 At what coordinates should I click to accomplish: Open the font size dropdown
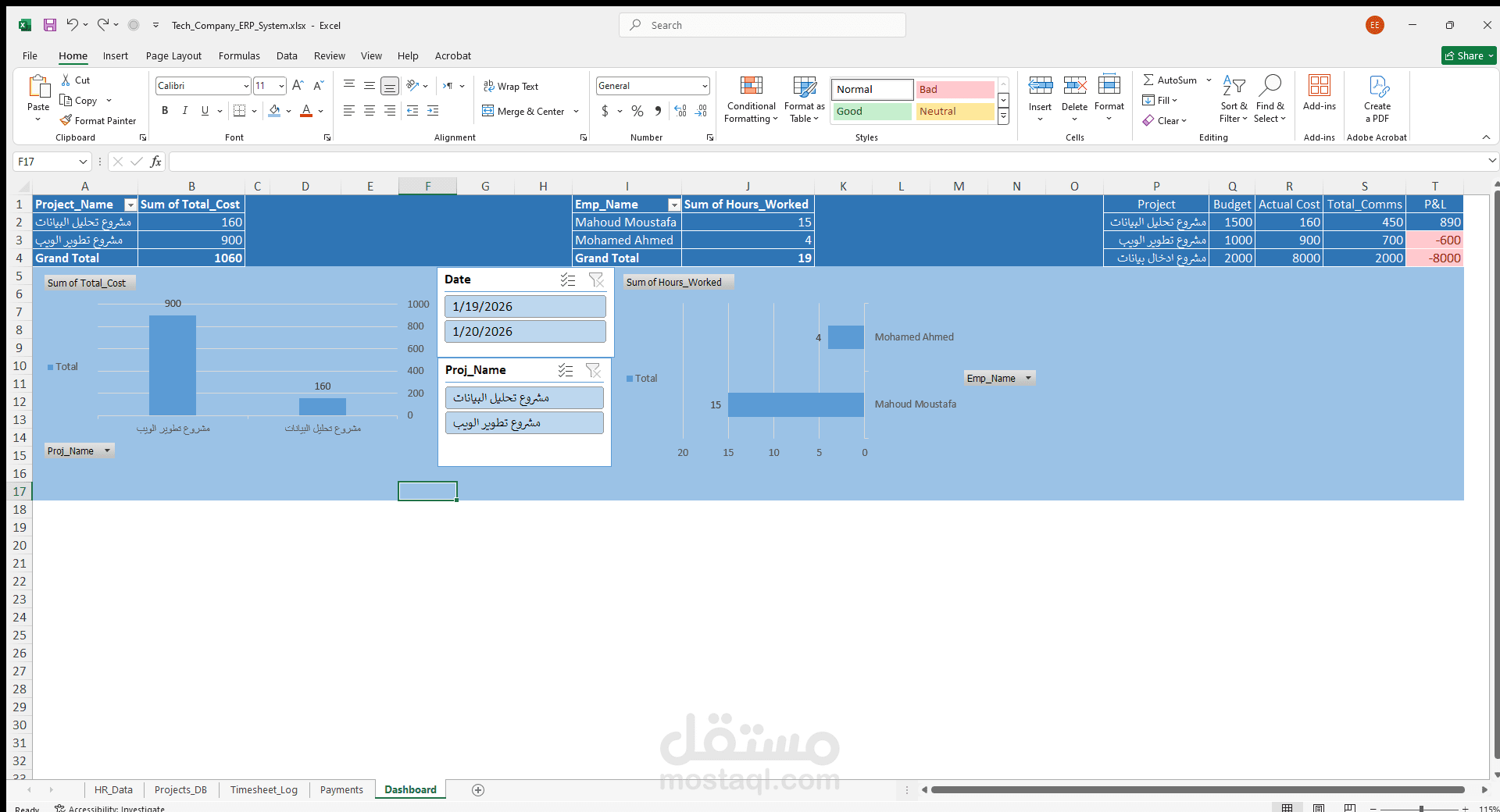(280, 86)
